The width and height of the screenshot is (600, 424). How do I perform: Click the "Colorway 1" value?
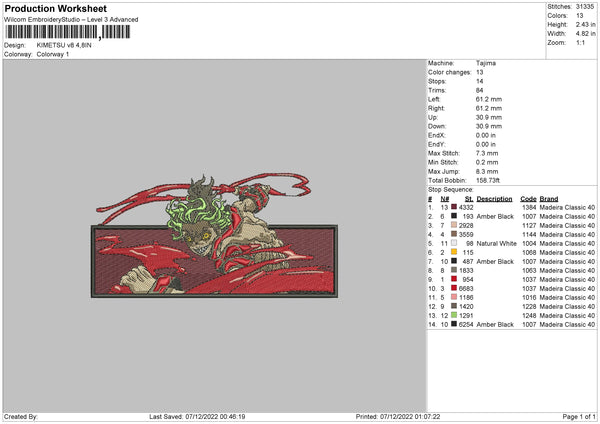[x=53, y=54]
